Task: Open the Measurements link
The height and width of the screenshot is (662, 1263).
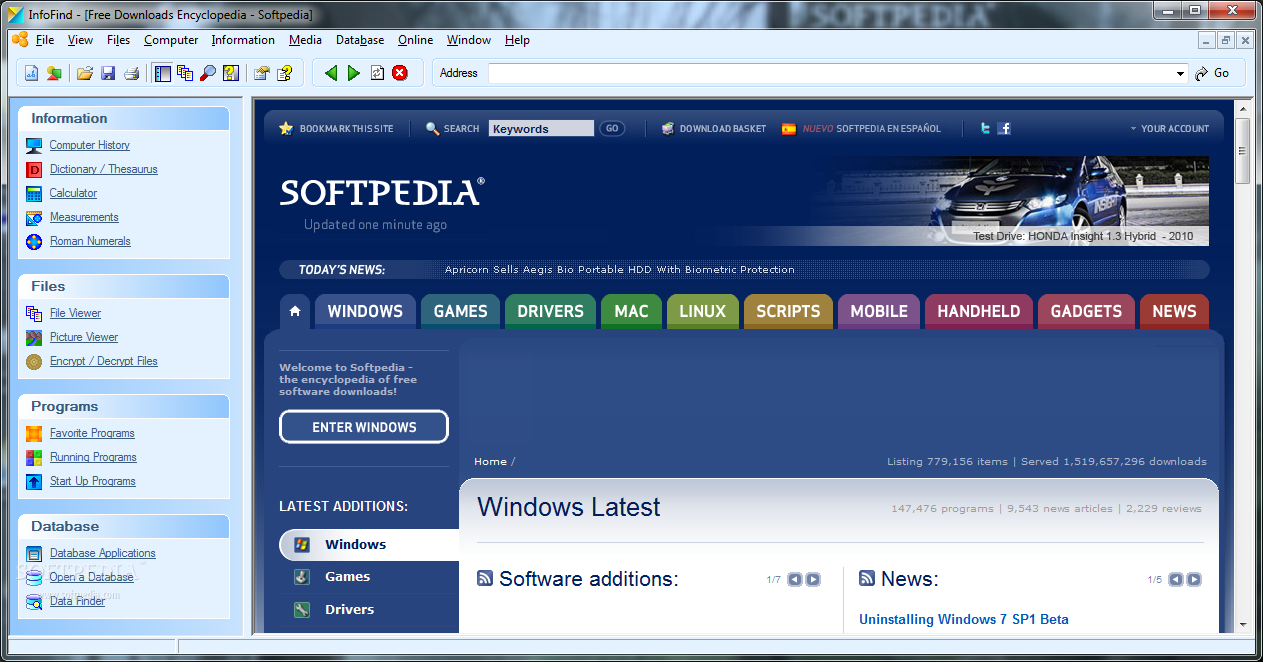Action: [x=84, y=217]
